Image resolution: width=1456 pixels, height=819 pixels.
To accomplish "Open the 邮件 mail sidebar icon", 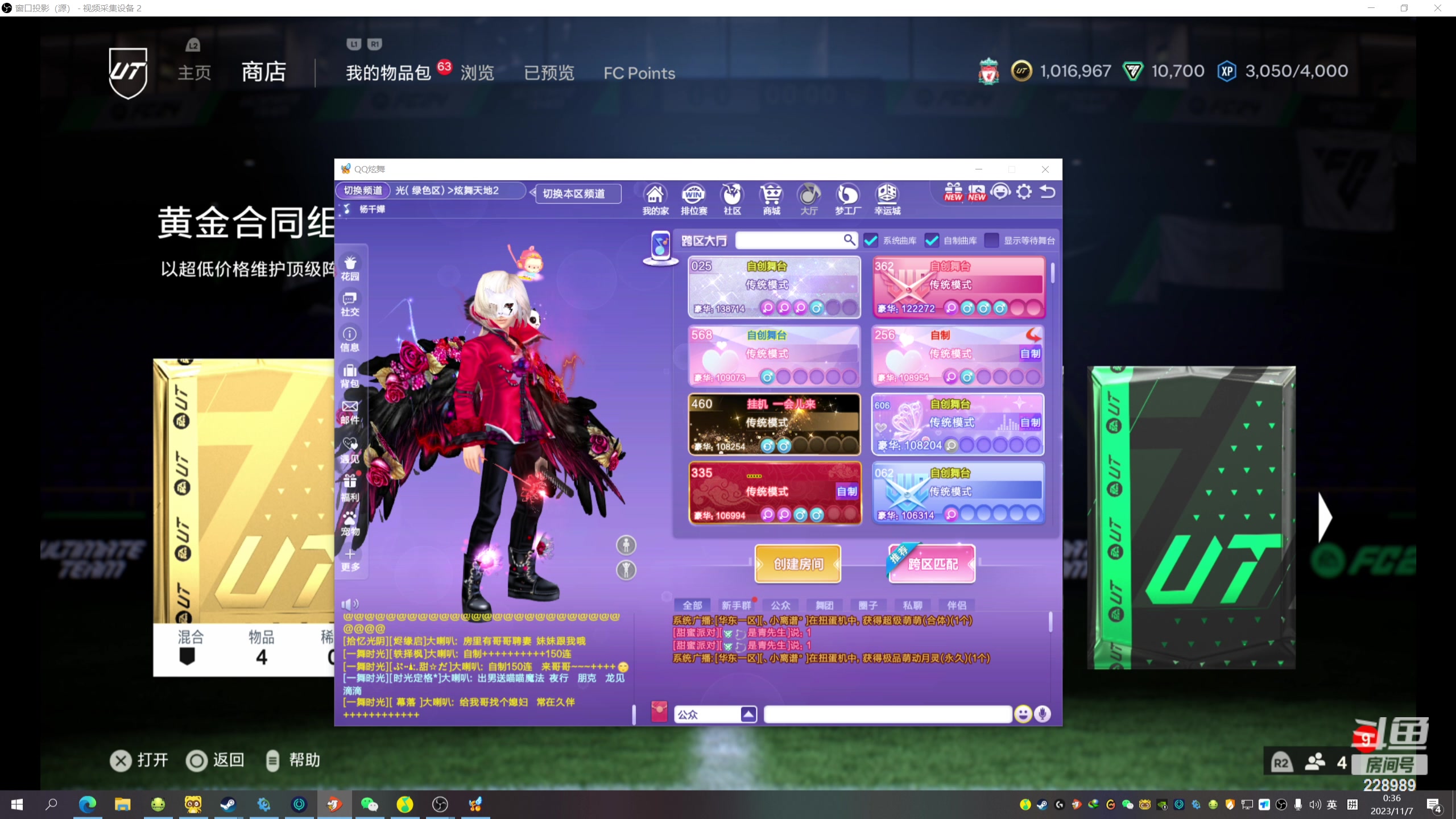I will 350,412.
